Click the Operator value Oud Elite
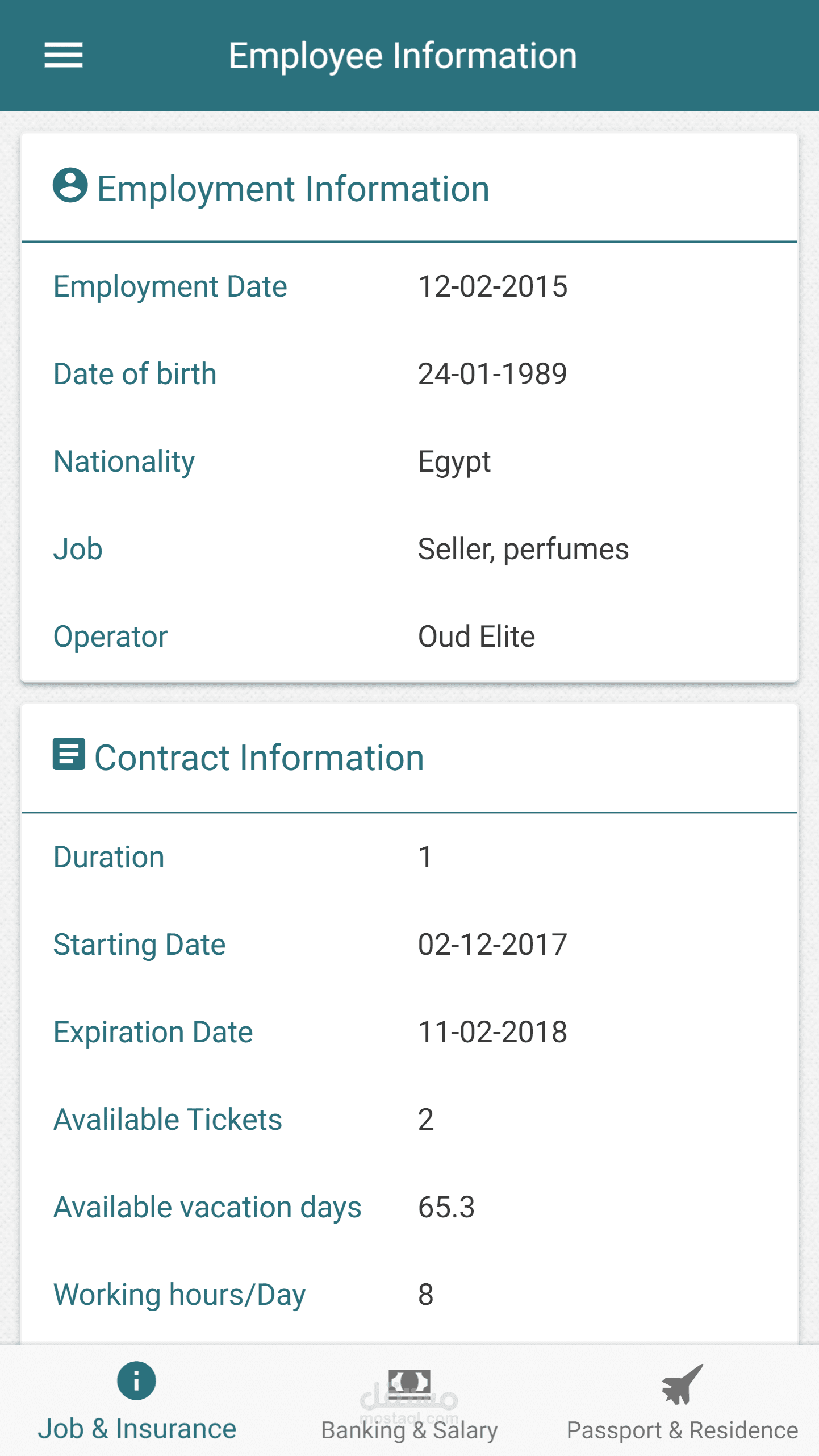Viewport: 819px width, 1456px height. pyautogui.click(x=477, y=637)
